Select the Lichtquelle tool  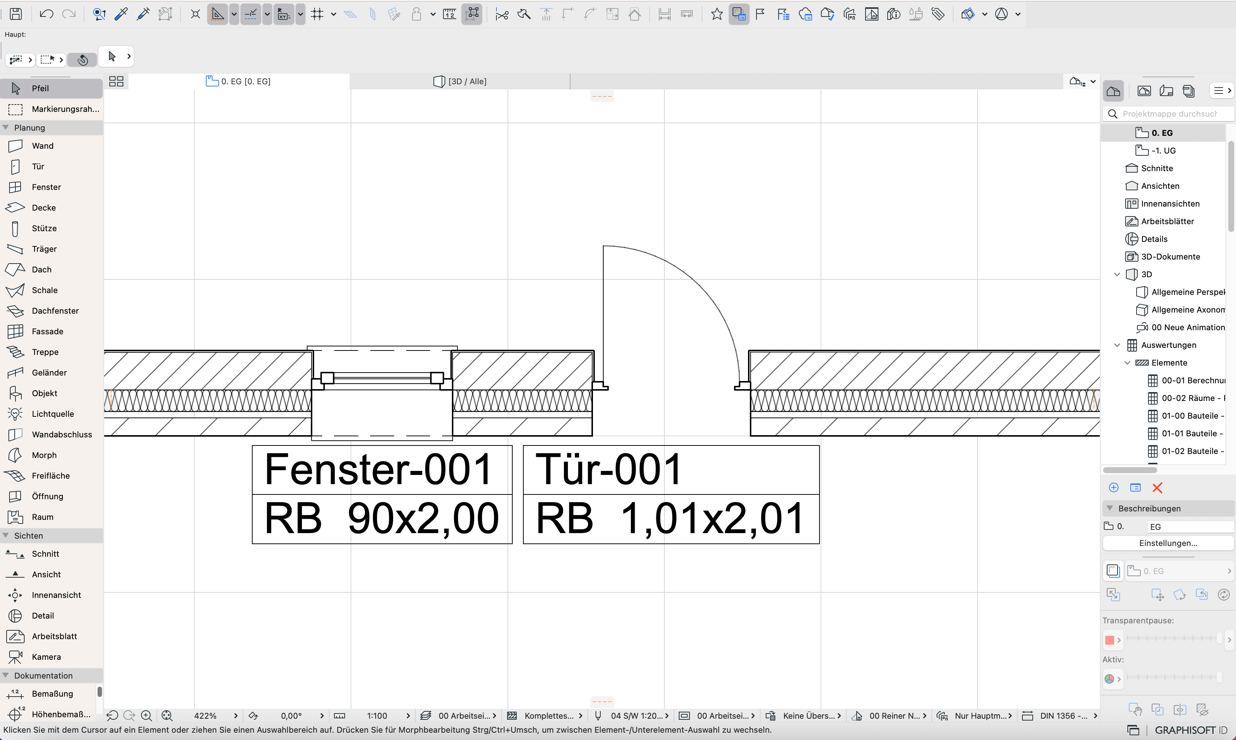point(51,414)
